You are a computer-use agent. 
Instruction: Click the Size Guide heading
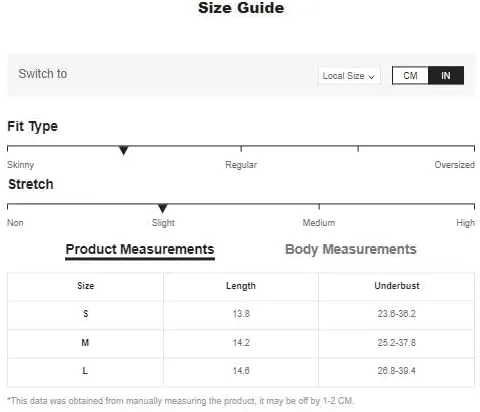click(x=241, y=8)
